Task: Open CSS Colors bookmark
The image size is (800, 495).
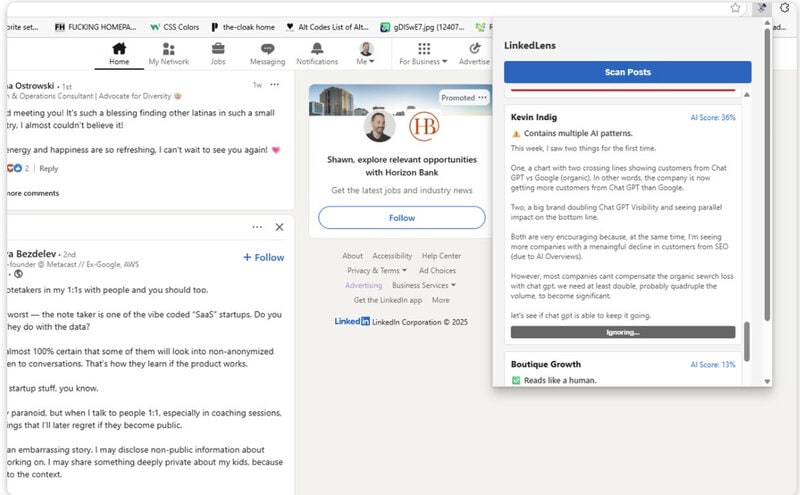Action: point(174,27)
